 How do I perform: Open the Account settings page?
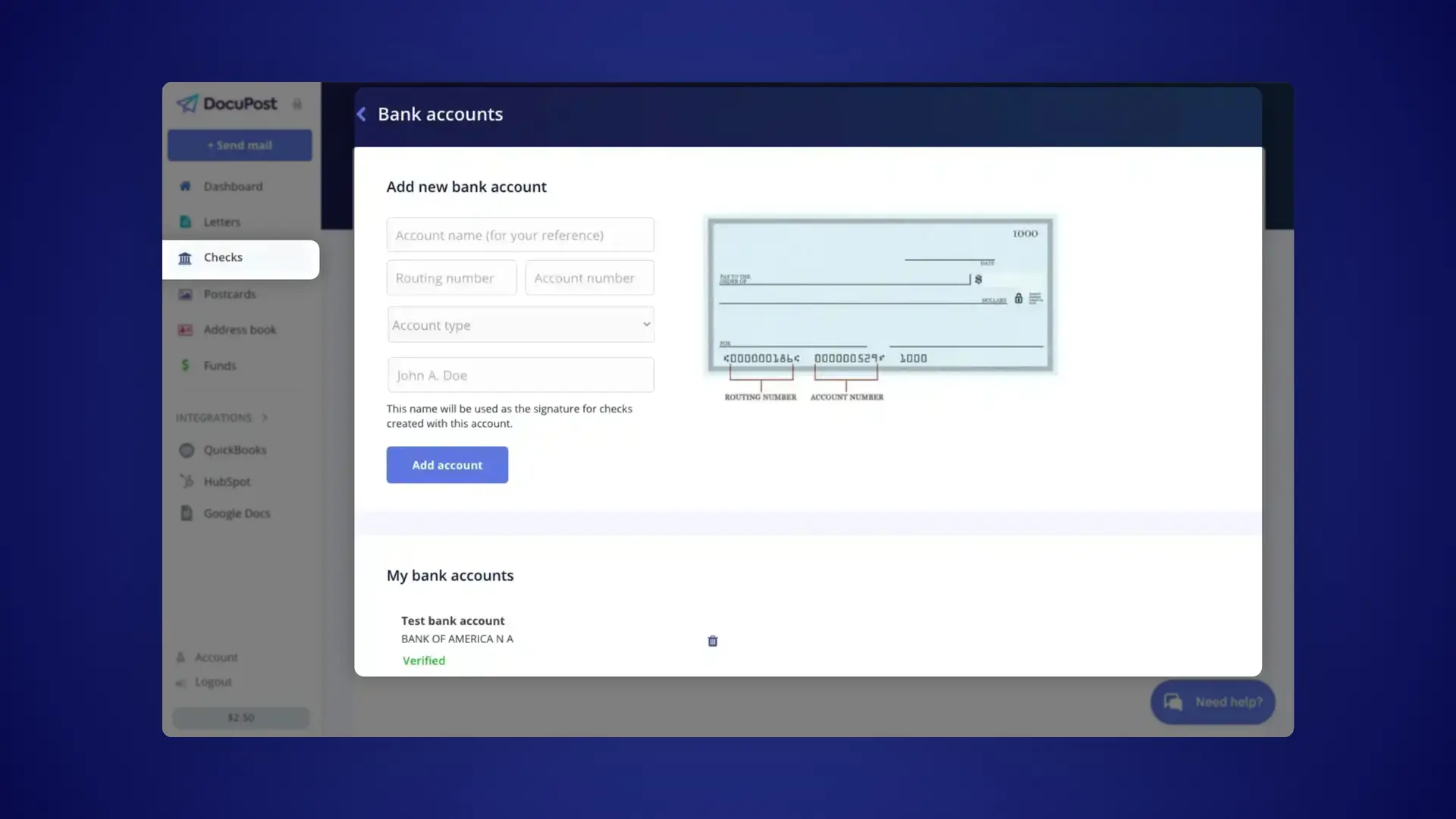[x=216, y=656]
